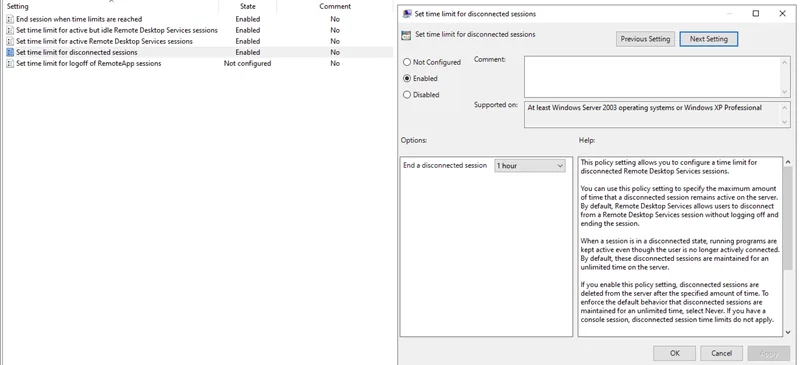This screenshot has width=800, height=365.
Task: Click the Help panel scrollbar up arrow
Action: [788, 162]
